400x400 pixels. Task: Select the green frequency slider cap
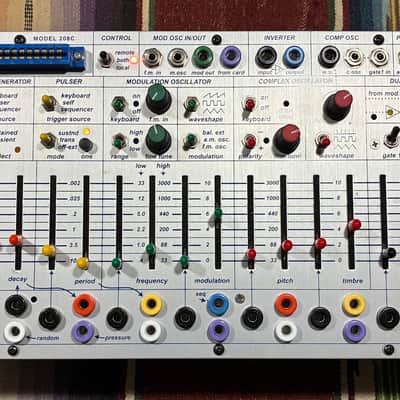[150, 249]
